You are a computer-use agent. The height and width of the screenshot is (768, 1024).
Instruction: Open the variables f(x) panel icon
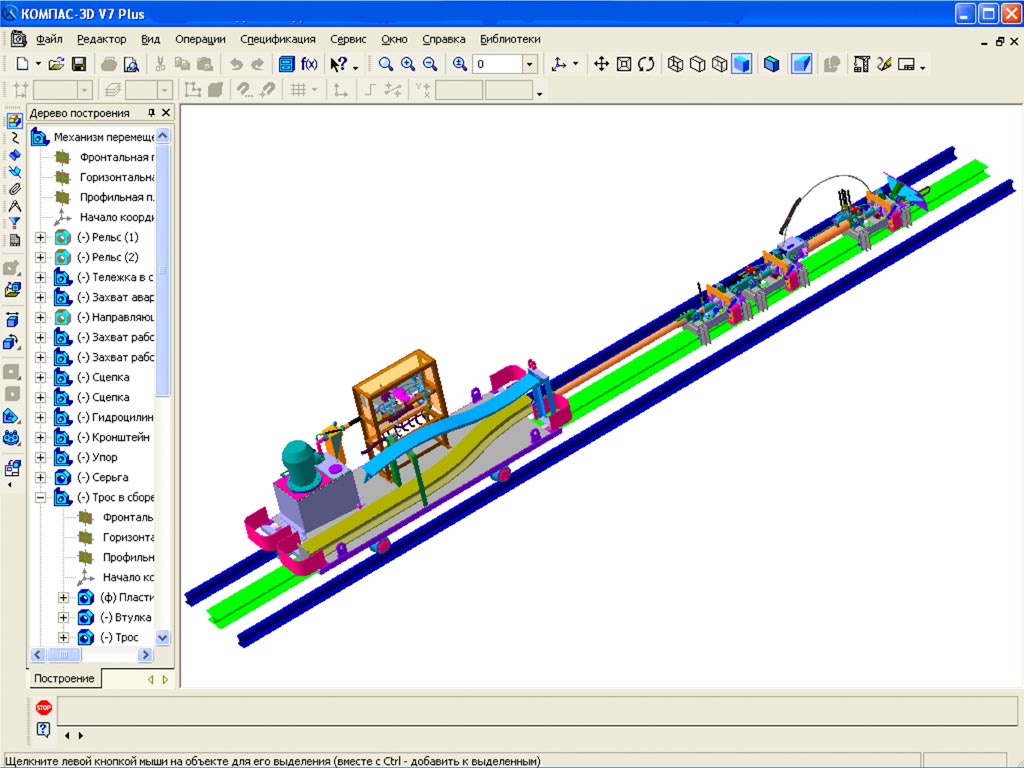(x=310, y=64)
